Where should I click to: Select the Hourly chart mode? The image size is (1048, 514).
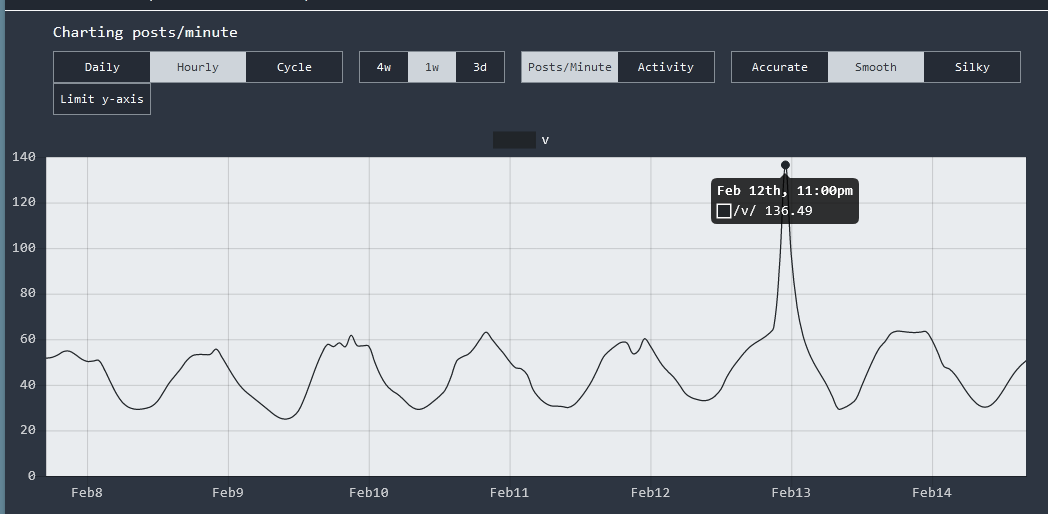pyautogui.click(x=198, y=67)
